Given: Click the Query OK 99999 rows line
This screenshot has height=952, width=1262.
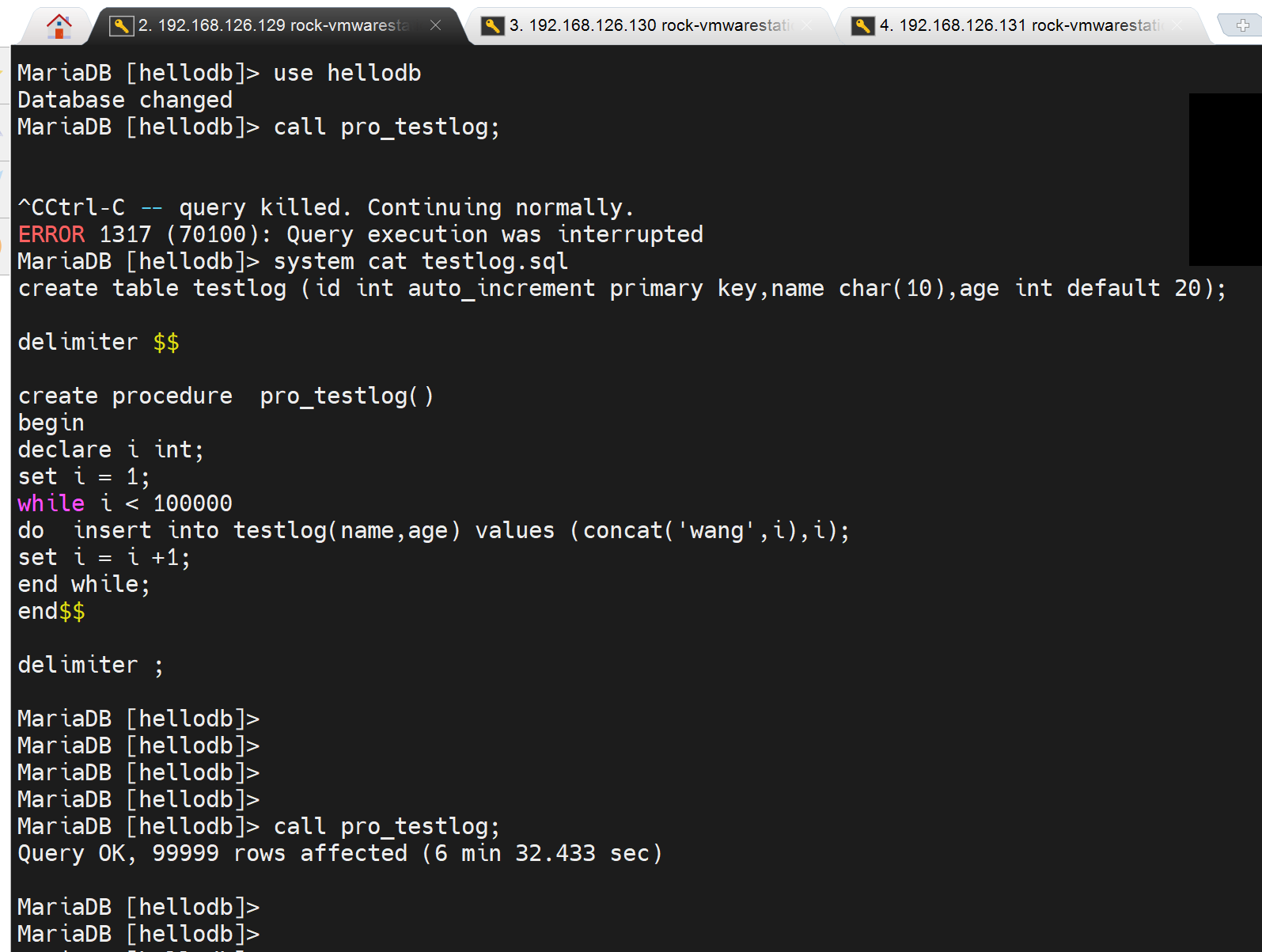Looking at the screenshot, I should pyautogui.click(x=340, y=853).
